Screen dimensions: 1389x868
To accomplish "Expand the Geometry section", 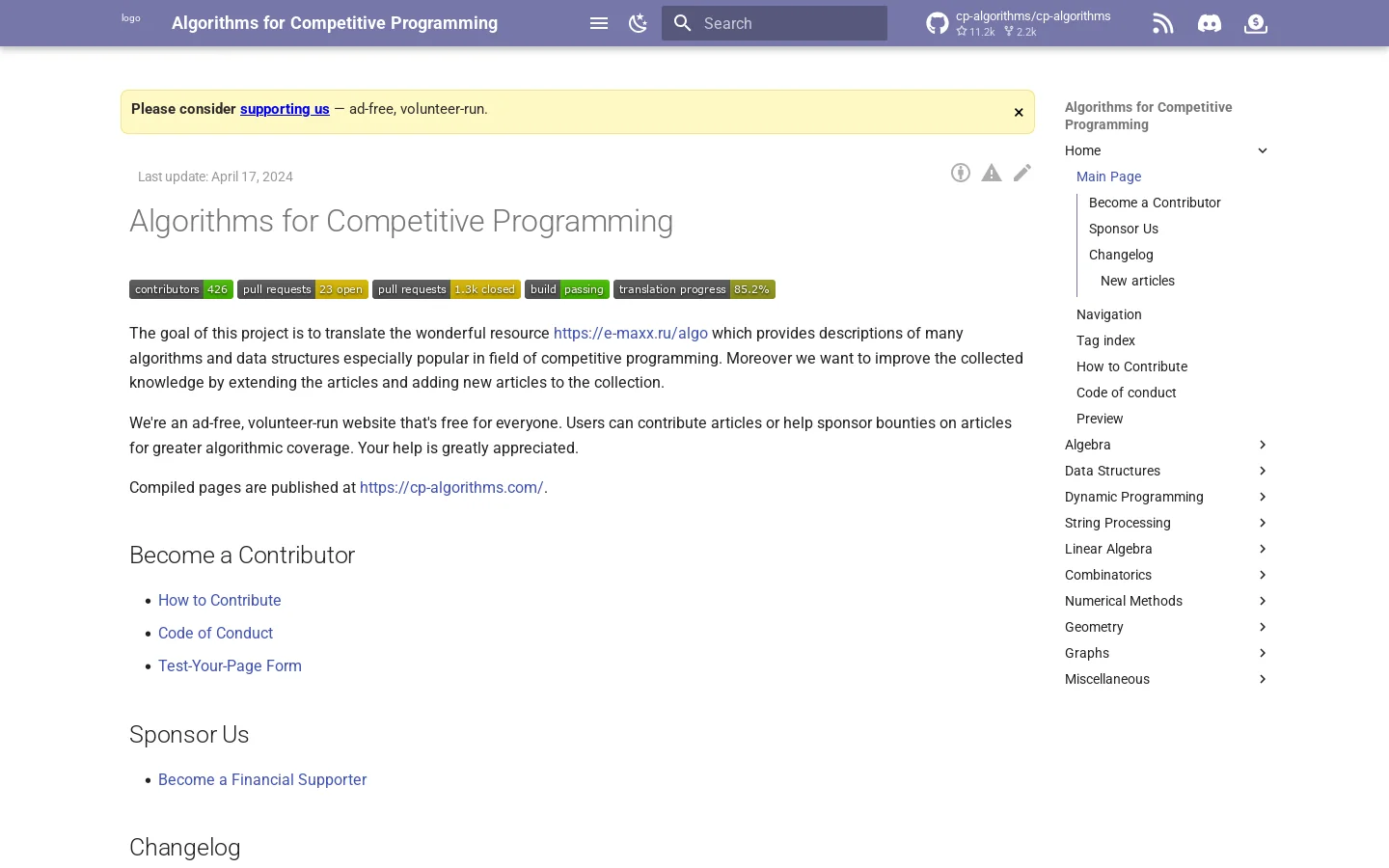I will pyautogui.click(x=1263, y=627).
